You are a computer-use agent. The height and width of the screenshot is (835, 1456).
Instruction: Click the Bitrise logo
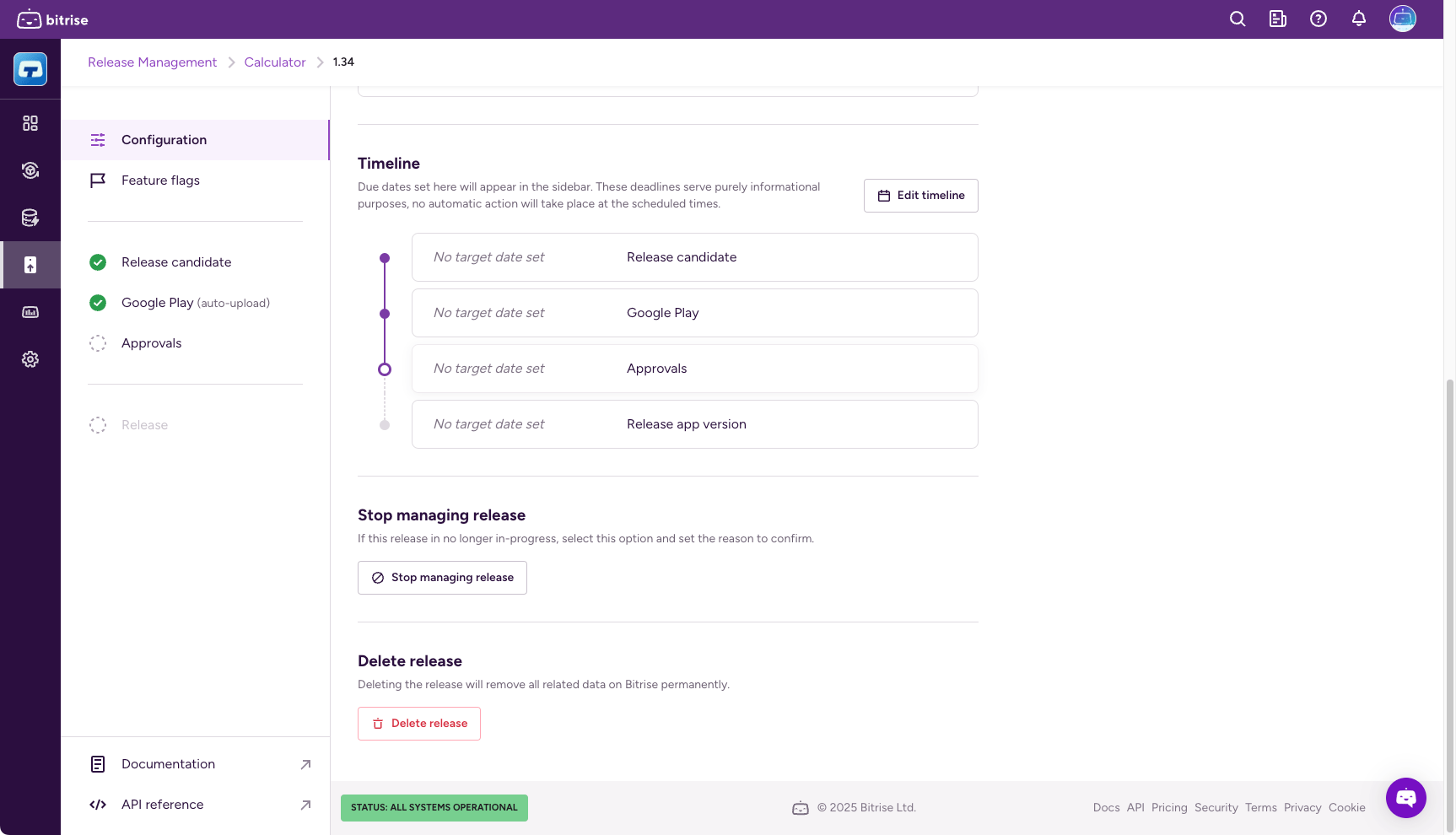click(x=52, y=19)
